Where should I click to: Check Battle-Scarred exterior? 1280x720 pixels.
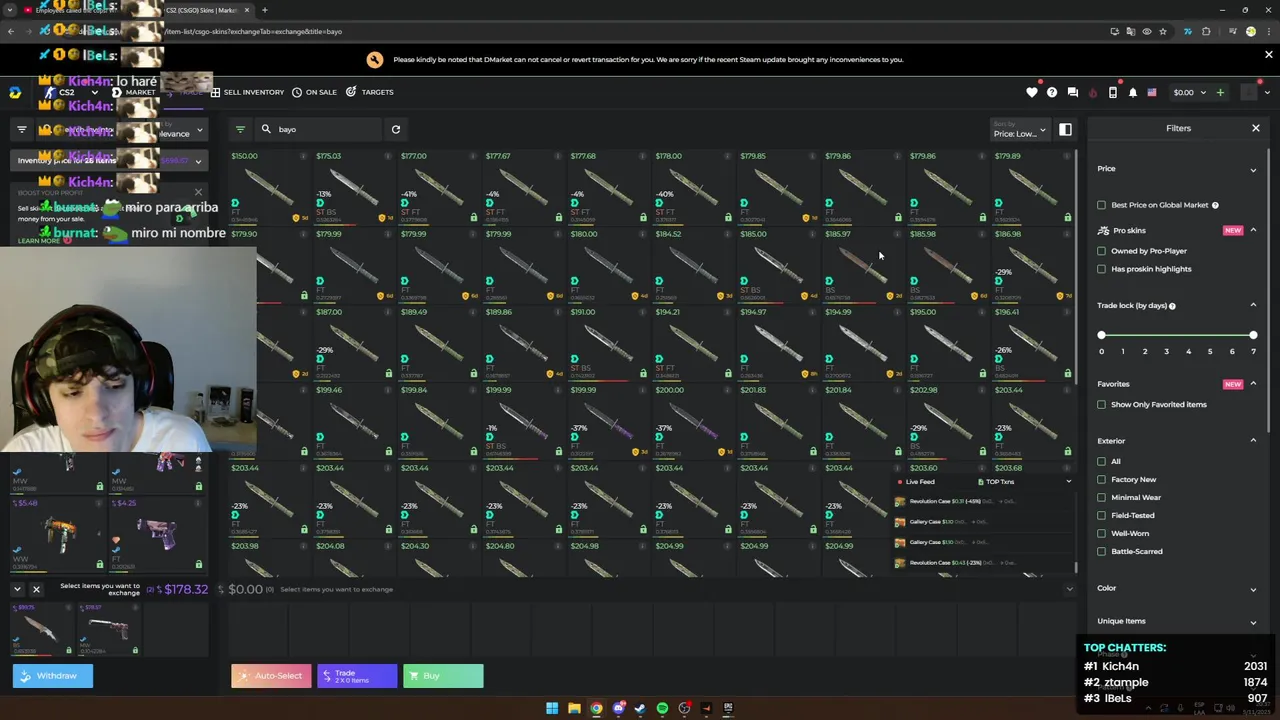(x=1102, y=552)
